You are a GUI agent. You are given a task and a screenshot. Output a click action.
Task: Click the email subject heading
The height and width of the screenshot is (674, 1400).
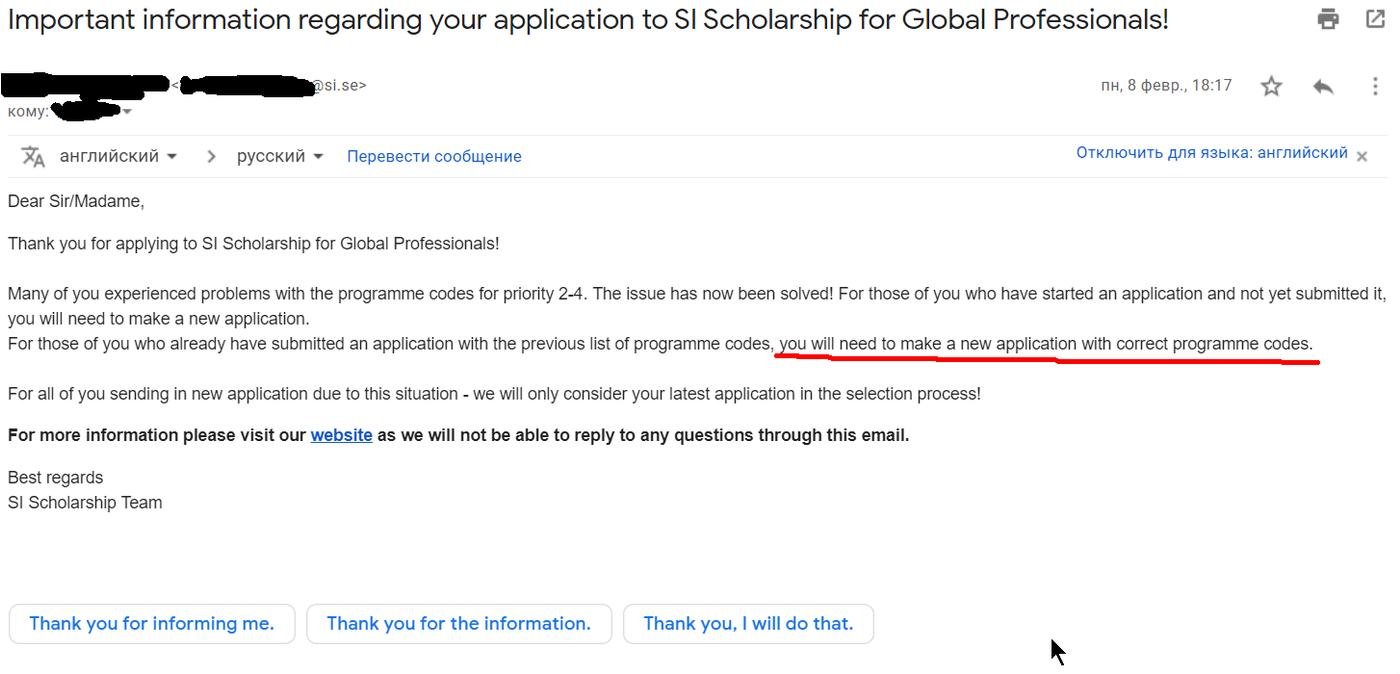point(588,20)
